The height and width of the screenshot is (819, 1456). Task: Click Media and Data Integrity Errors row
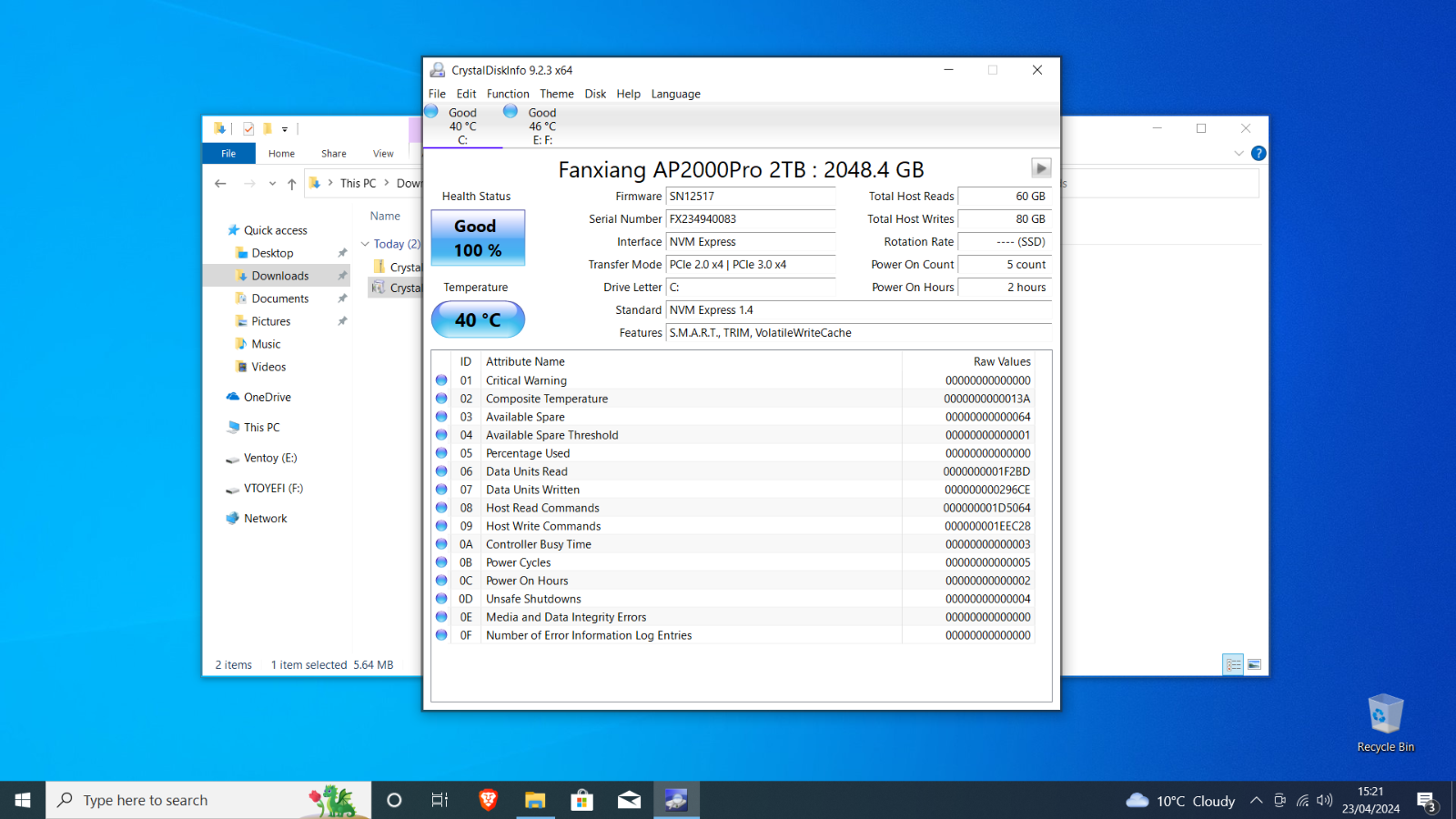tap(733, 617)
